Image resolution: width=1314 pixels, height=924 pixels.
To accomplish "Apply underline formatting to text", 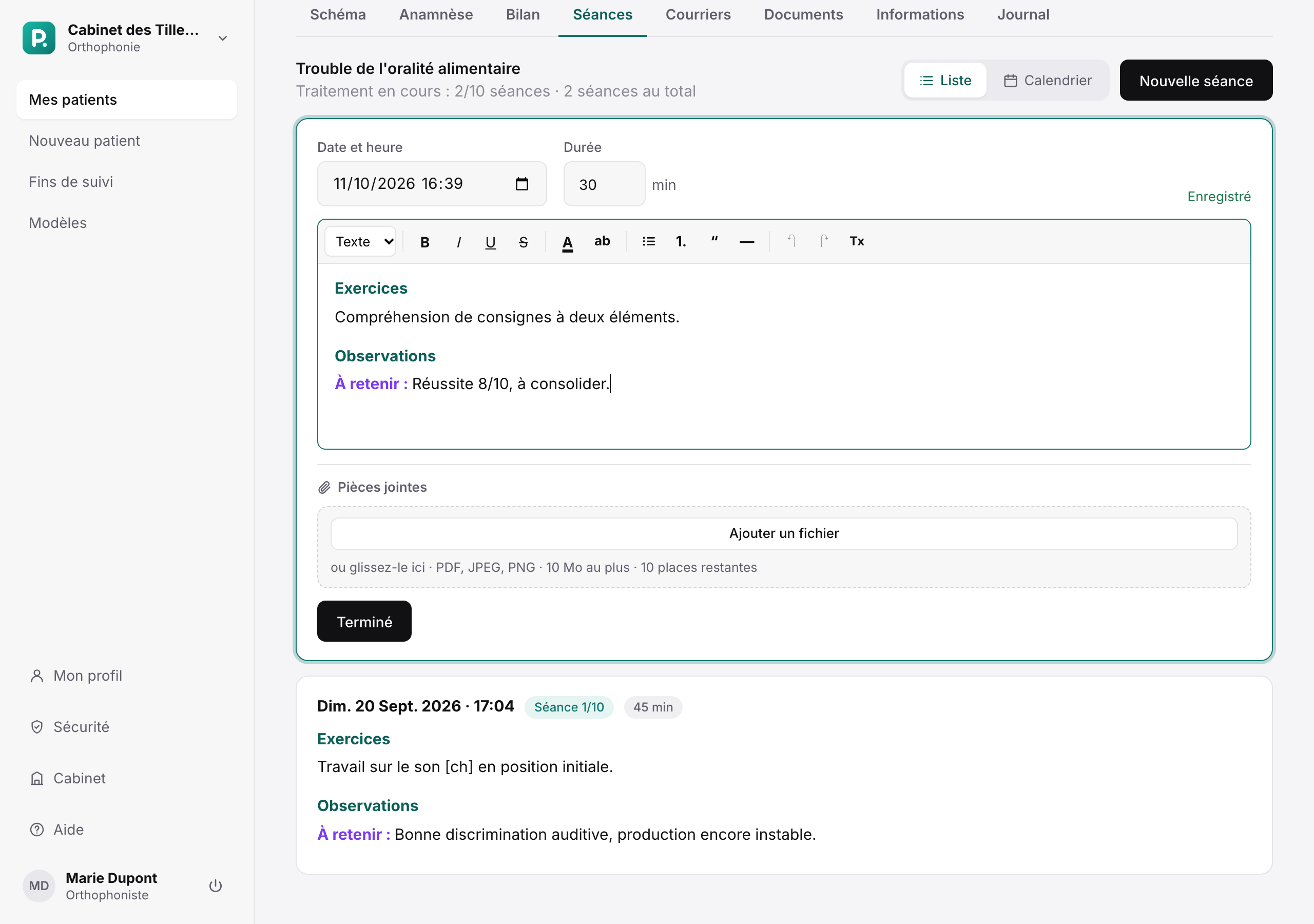I will click(491, 242).
